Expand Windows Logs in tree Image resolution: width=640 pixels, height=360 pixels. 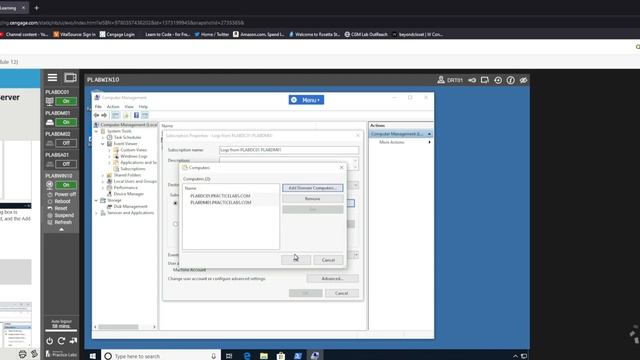pyautogui.click(x=109, y=156)
